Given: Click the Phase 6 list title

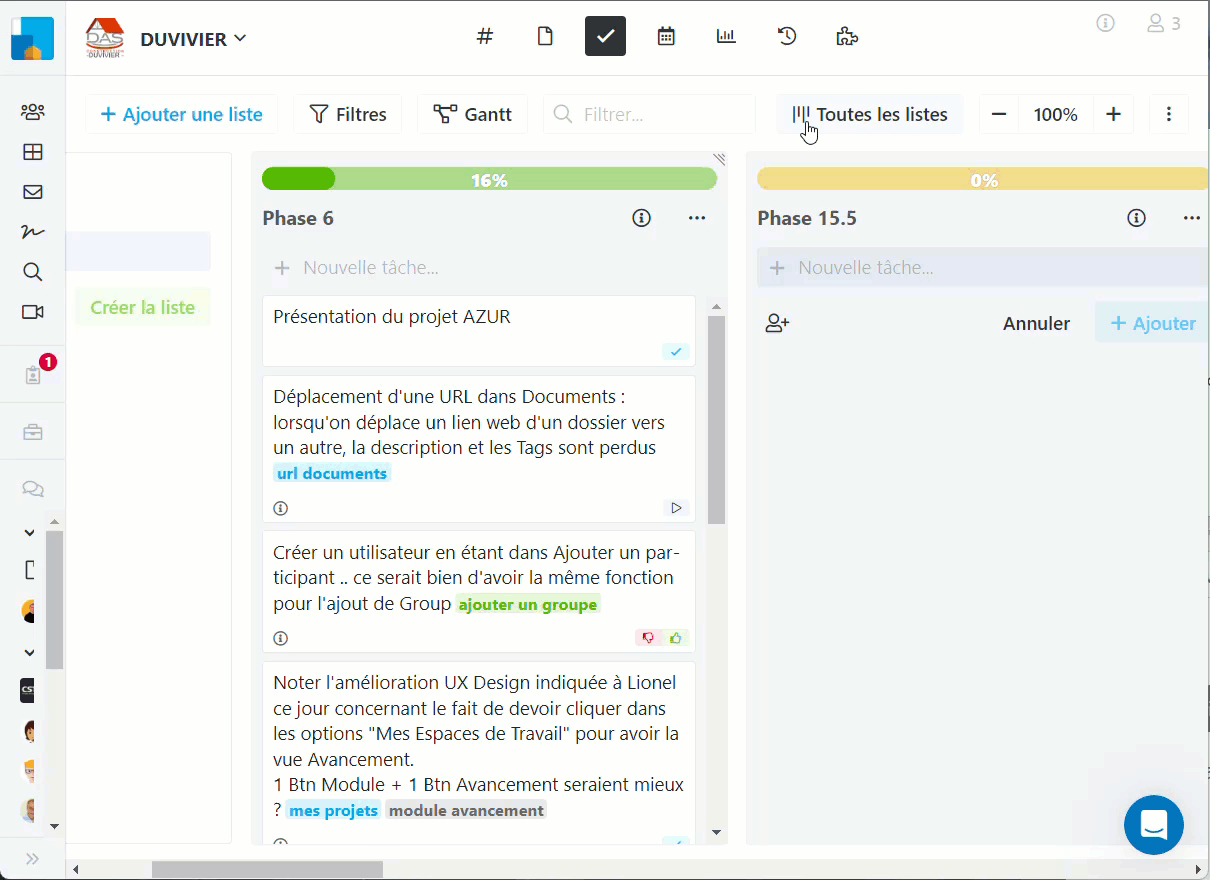Looking at the screenshot, I should pos(298,218).
